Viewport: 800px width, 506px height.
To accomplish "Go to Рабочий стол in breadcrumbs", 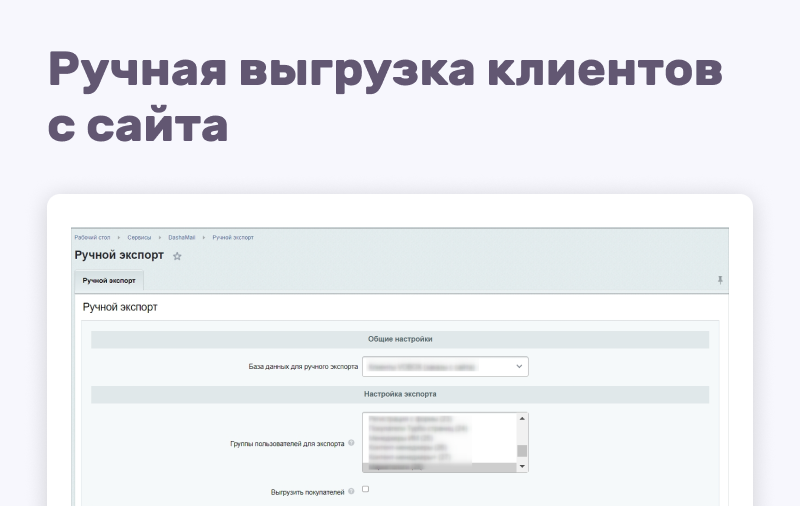I will [93, 238].
